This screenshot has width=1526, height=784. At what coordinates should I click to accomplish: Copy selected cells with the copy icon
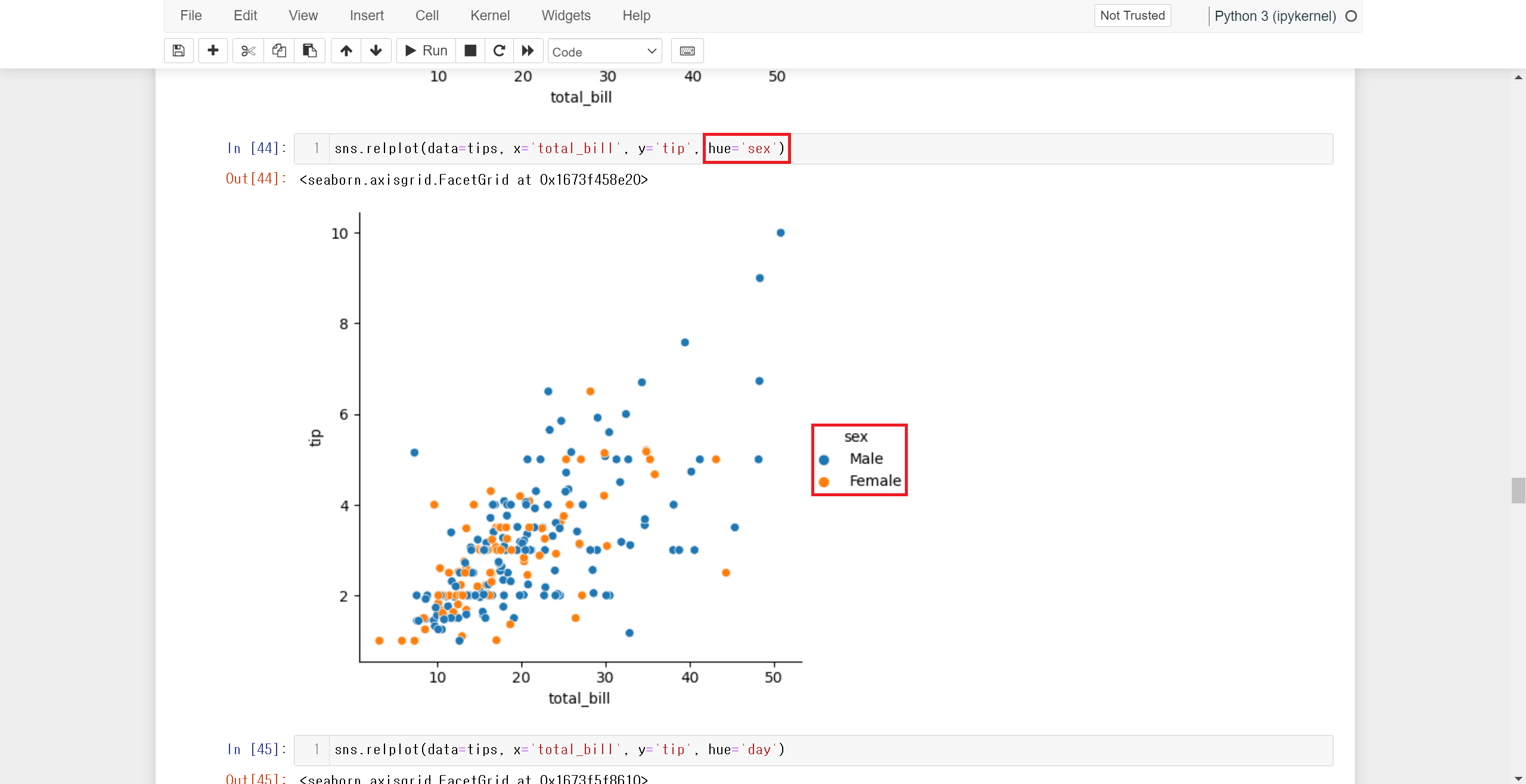click(x=279, y=51)
